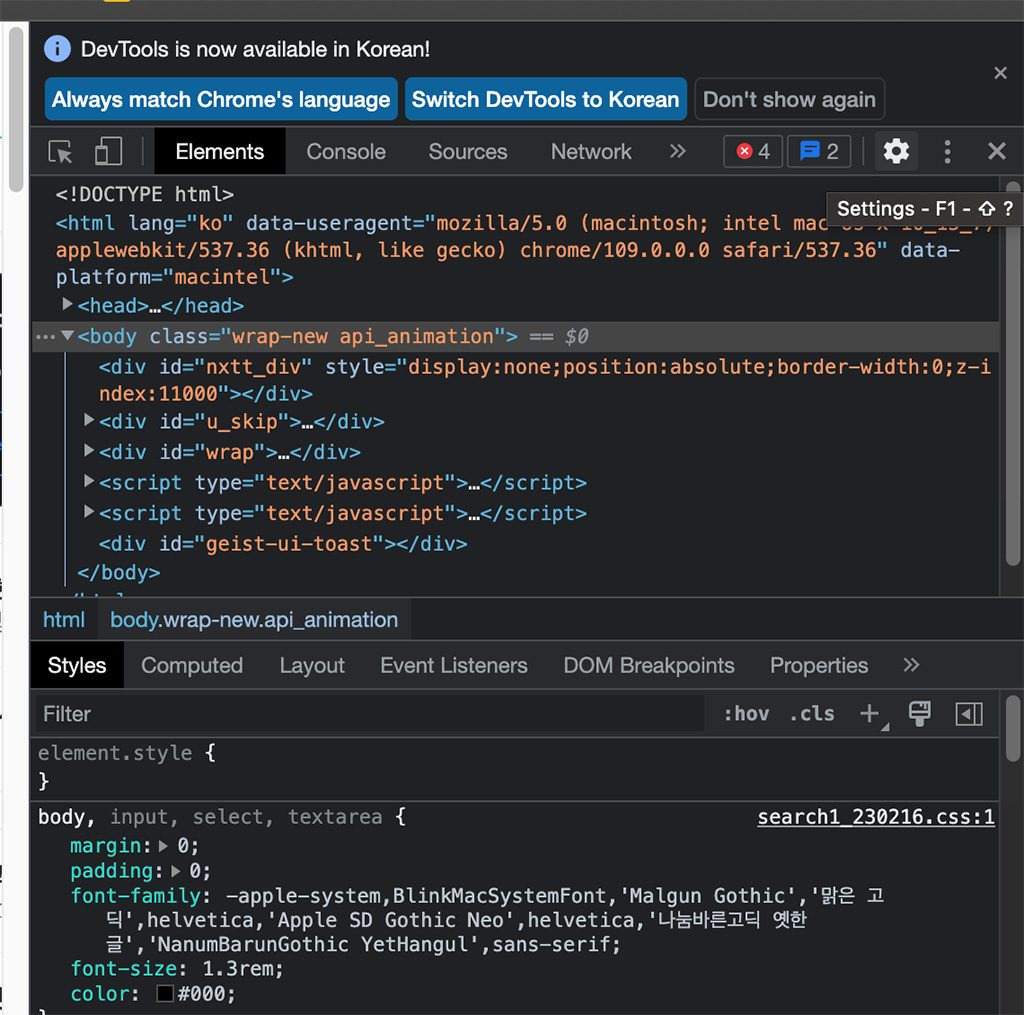Collapse the body element node
This screenshot has height=1015, width=1024.
(x=67, y=336)
